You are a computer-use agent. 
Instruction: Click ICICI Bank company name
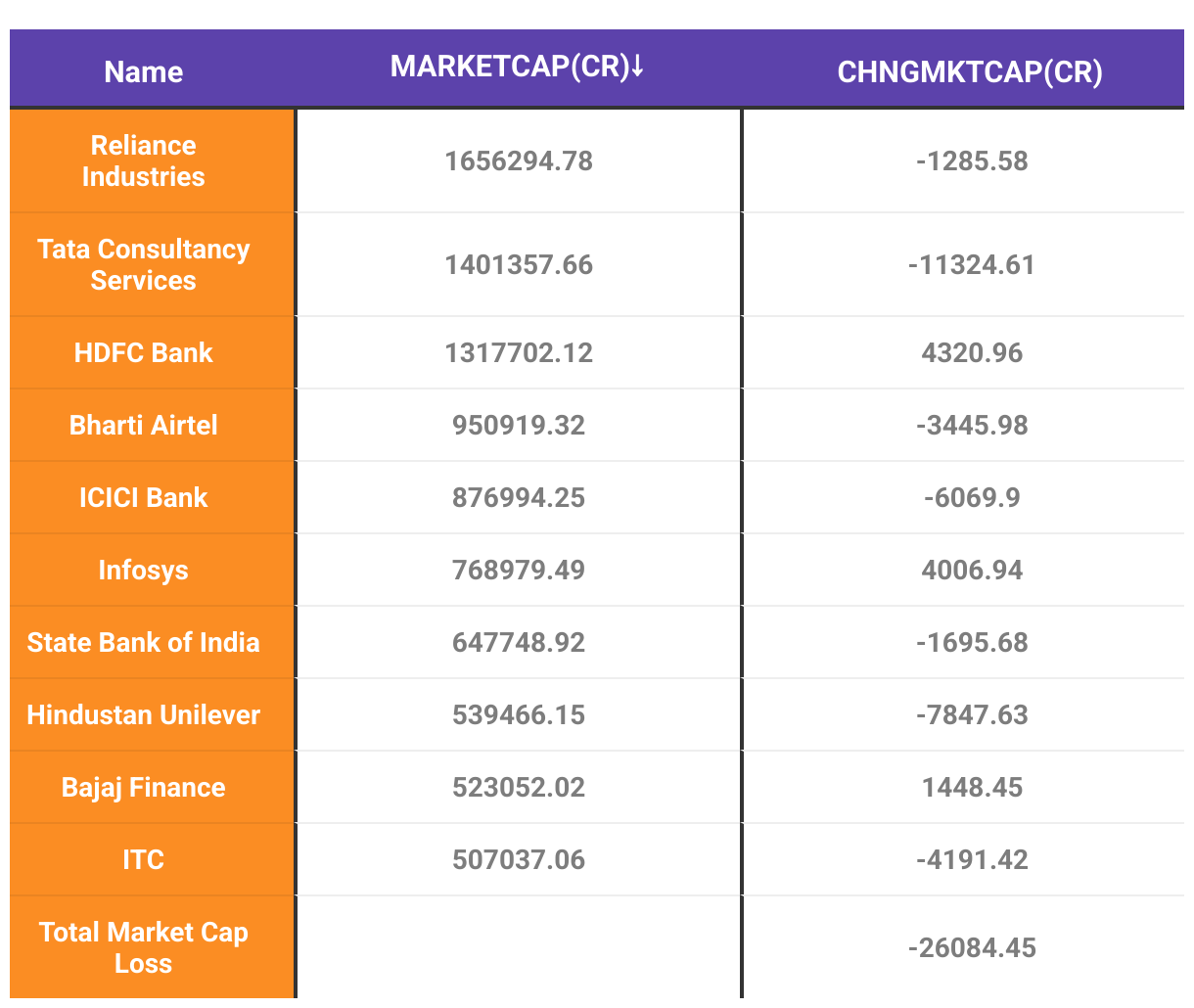click(144, 497)
